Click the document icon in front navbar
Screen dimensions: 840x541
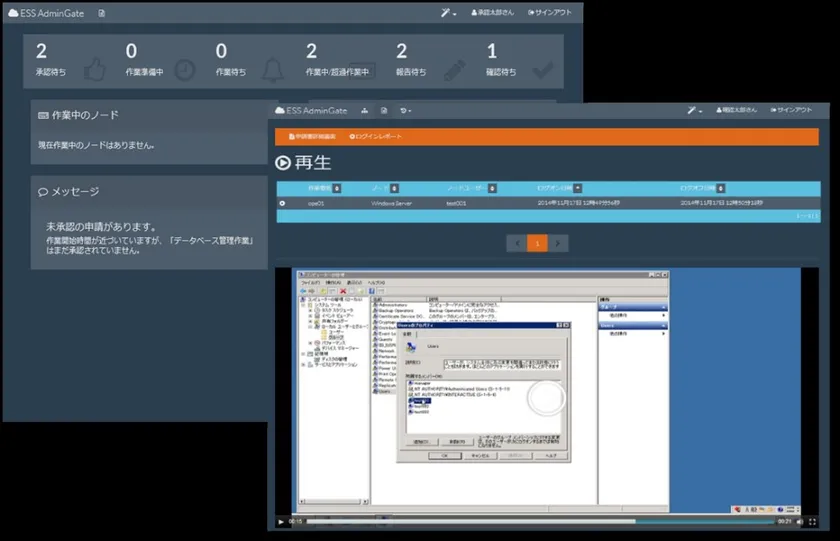click(384, 110)
